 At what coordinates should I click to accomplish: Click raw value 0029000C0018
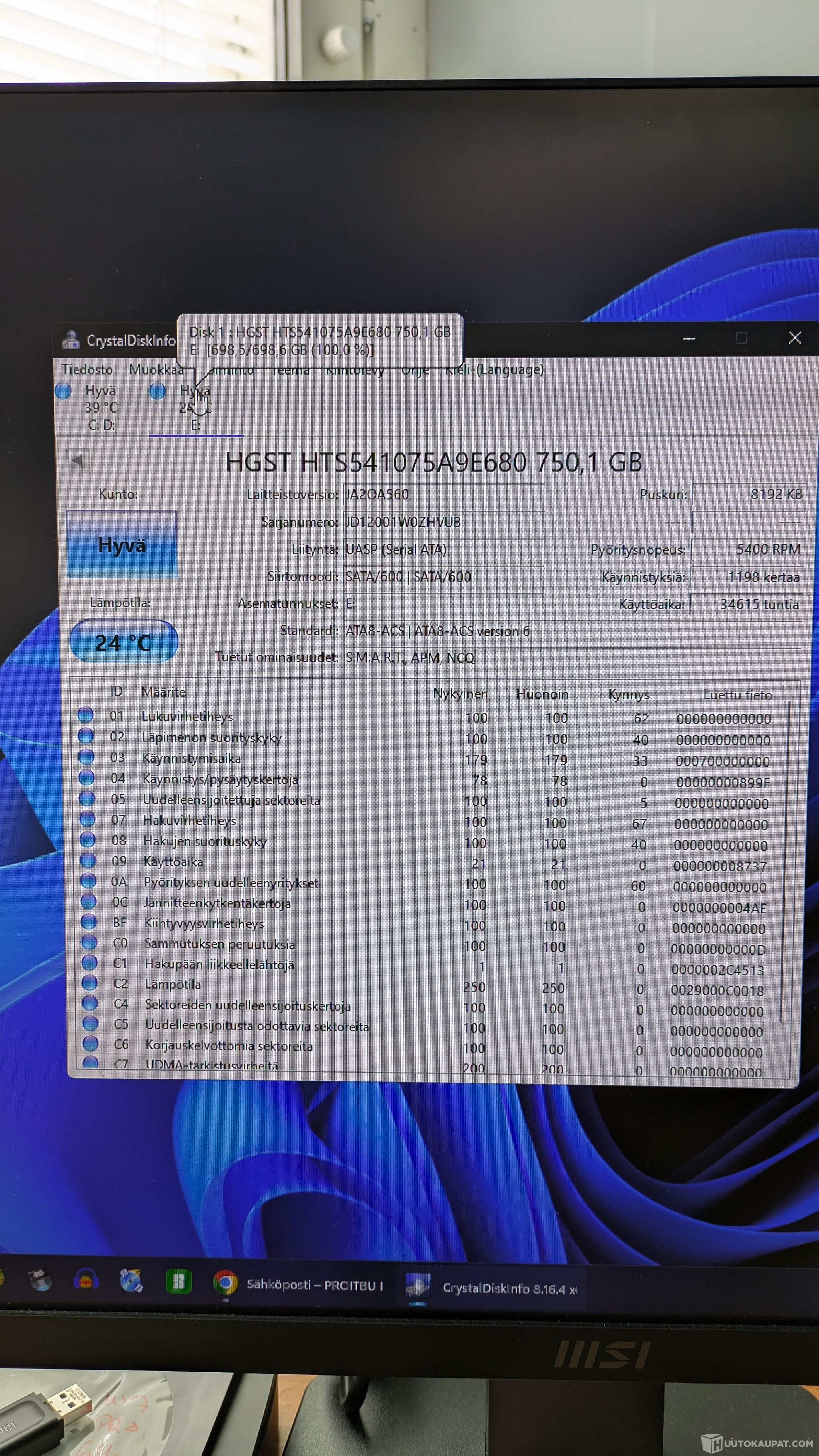point(717,990)
